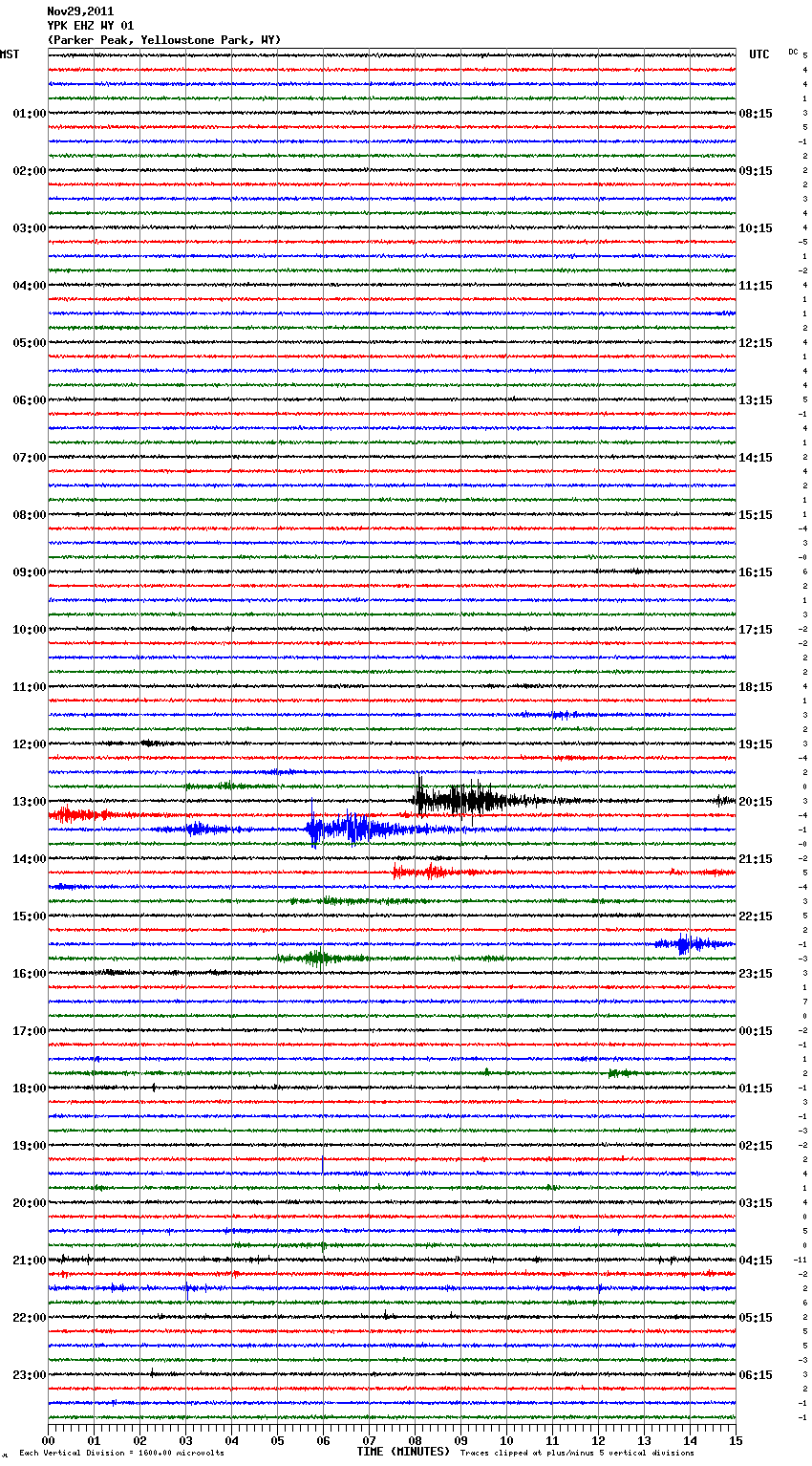Click minute "00" on the bottom axis
The image size is (812, 1466).
coord(48,1439)
